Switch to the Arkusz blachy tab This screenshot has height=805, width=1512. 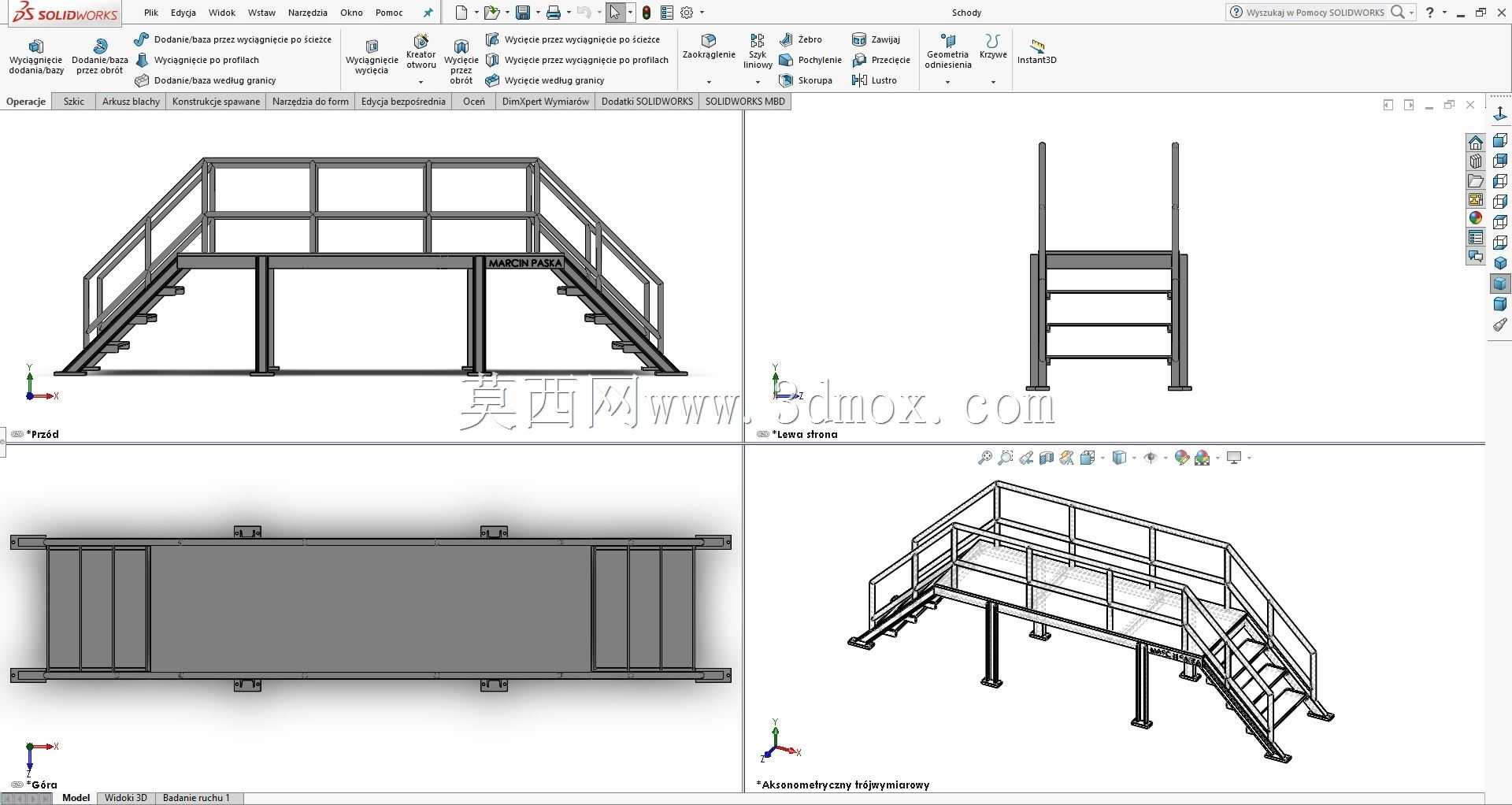pyautogui.click(x=131, y=102)
